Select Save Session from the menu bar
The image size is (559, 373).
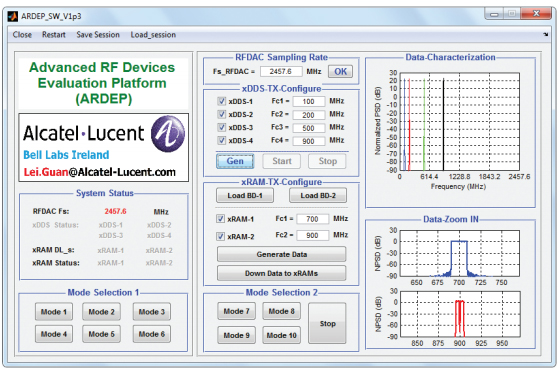[98, 35]
